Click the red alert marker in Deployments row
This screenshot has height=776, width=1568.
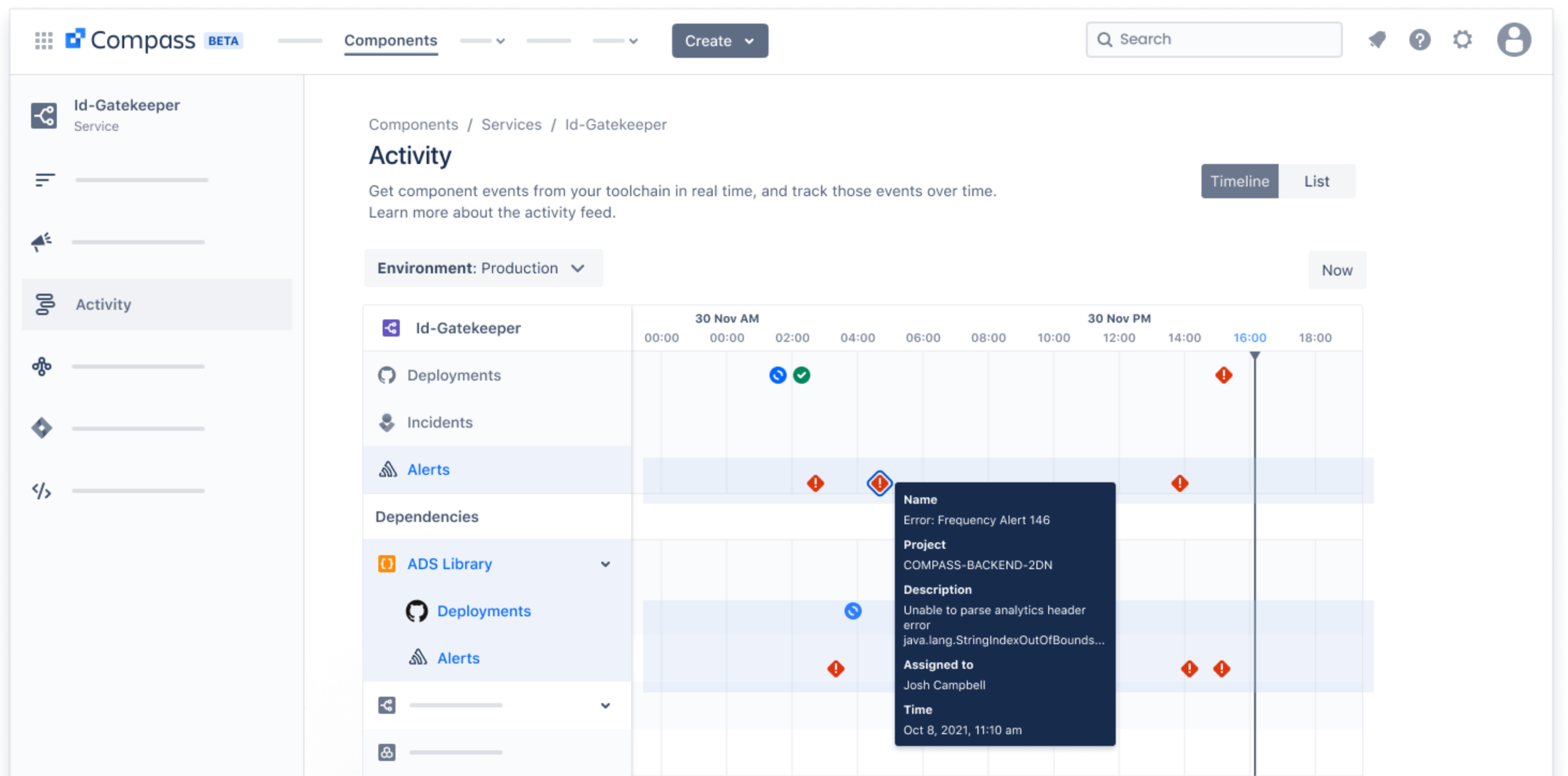click(1223, 375)
